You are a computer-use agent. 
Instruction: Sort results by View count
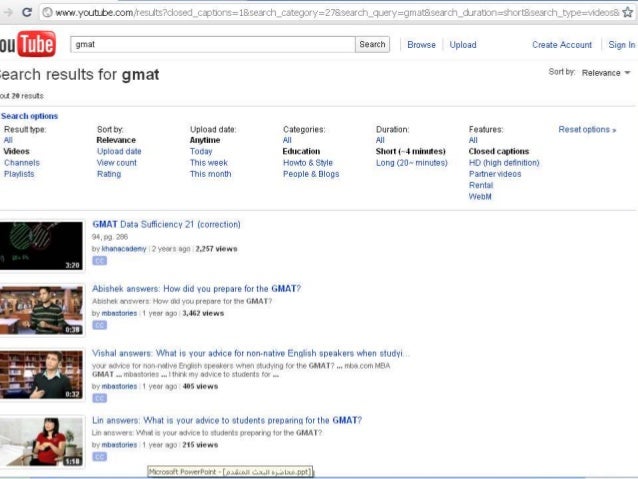(116, 163)
